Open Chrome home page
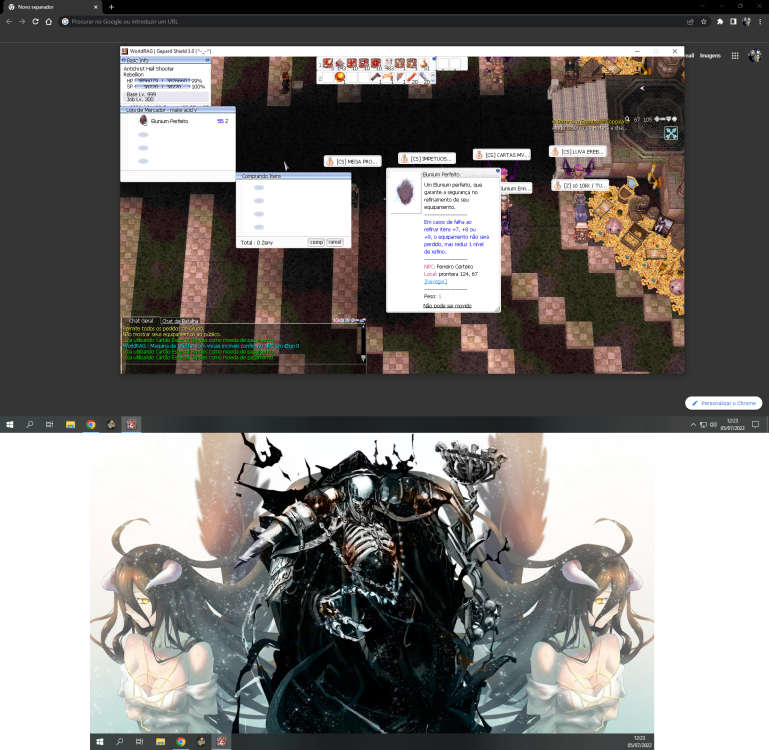 click(49, 22)
